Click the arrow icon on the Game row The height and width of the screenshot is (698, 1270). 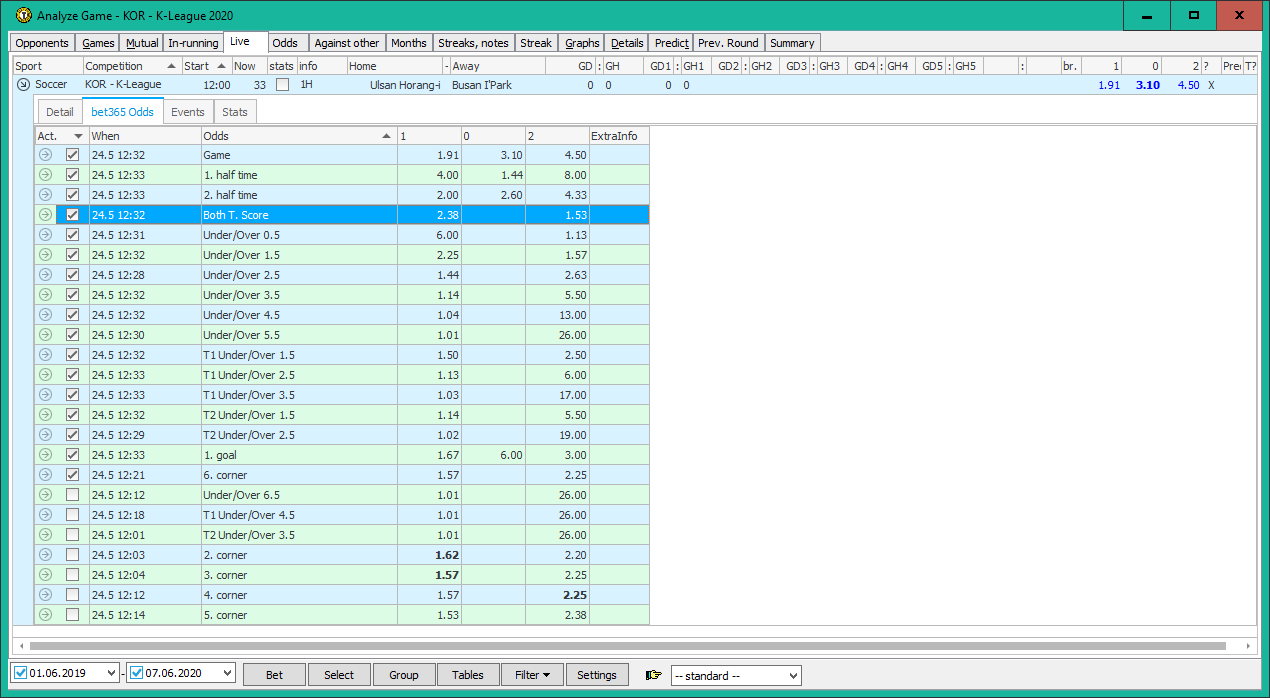click(43, 154)
